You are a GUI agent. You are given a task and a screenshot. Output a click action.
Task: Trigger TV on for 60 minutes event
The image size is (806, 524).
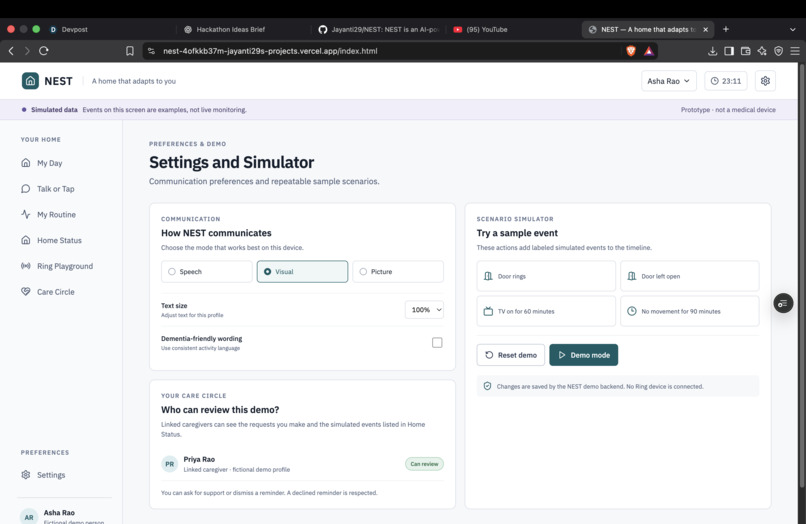546,311
